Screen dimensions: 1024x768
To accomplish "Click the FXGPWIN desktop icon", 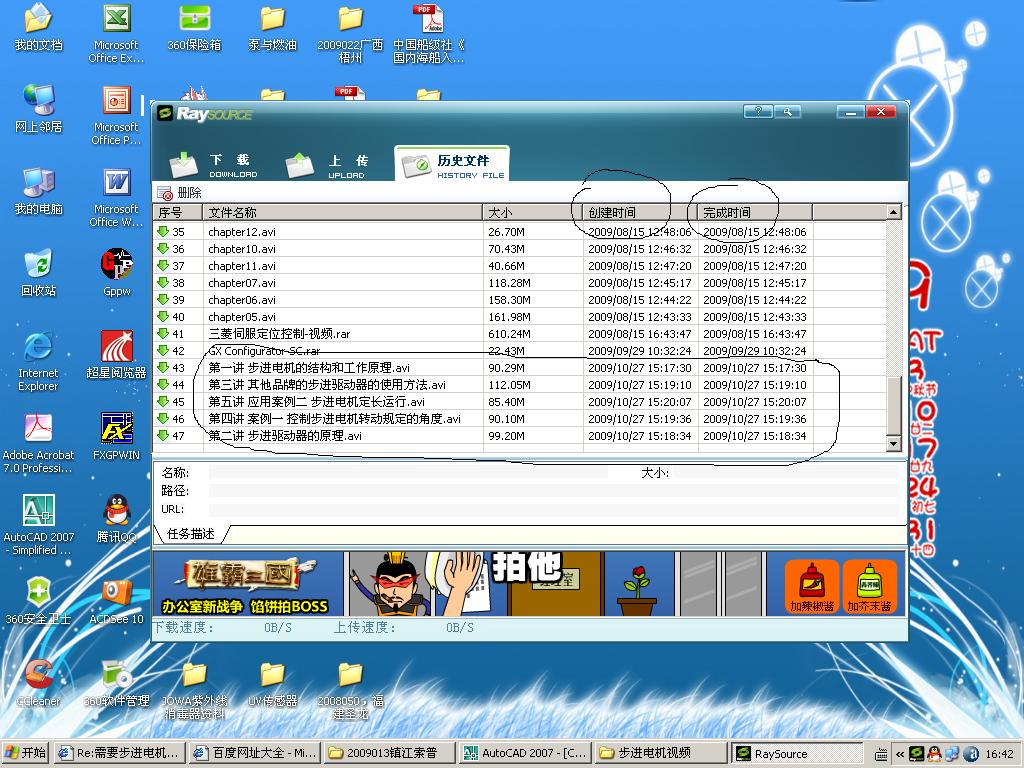I will [116, 430].
